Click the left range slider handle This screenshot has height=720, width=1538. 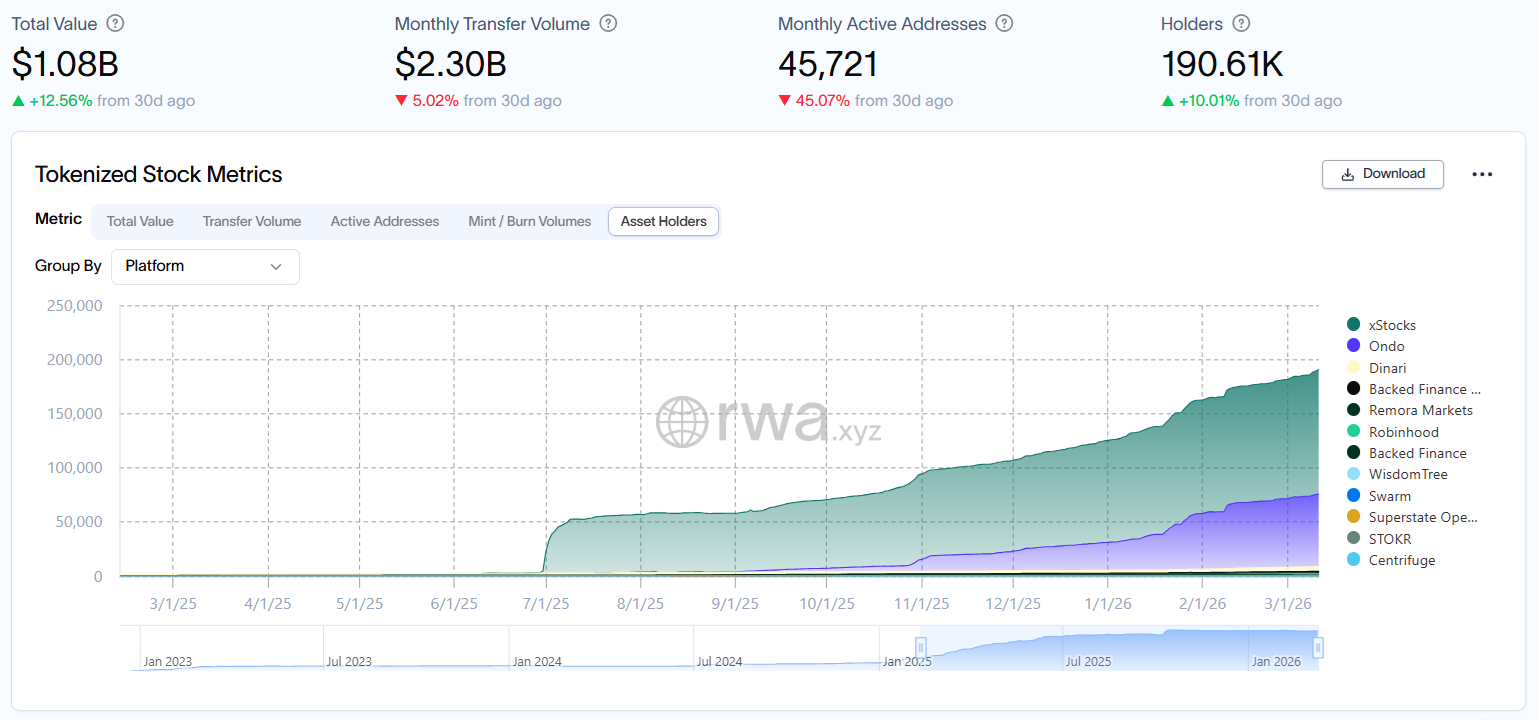click(921, 648)
